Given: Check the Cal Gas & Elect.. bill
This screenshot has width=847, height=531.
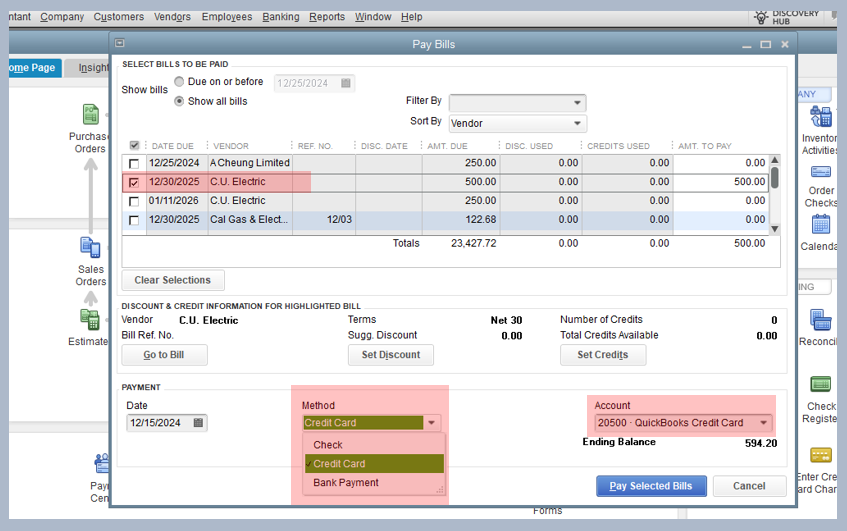Looking at the screenshot, I should click(134, 220).
